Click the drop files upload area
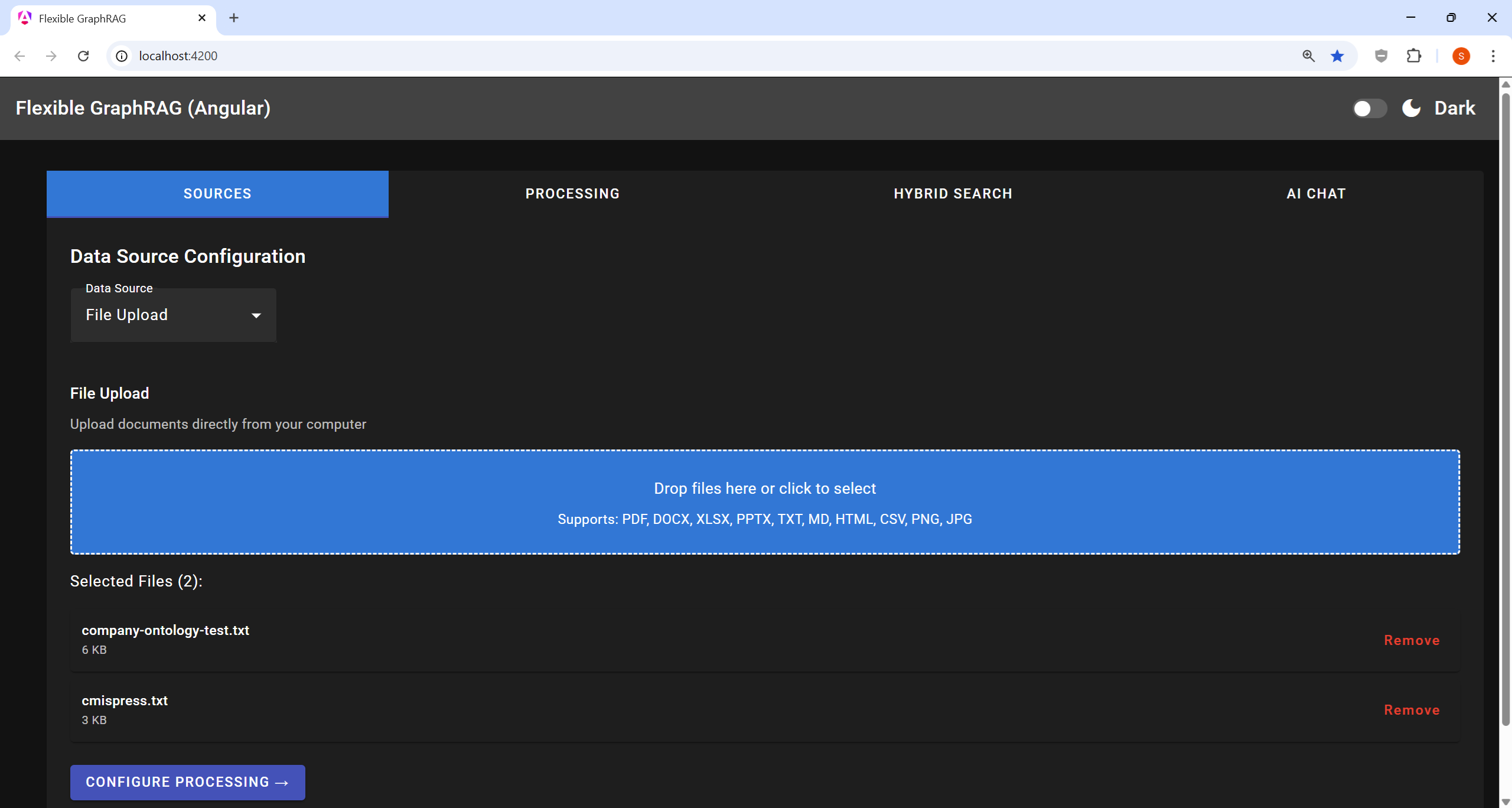 tap(765, 502)
